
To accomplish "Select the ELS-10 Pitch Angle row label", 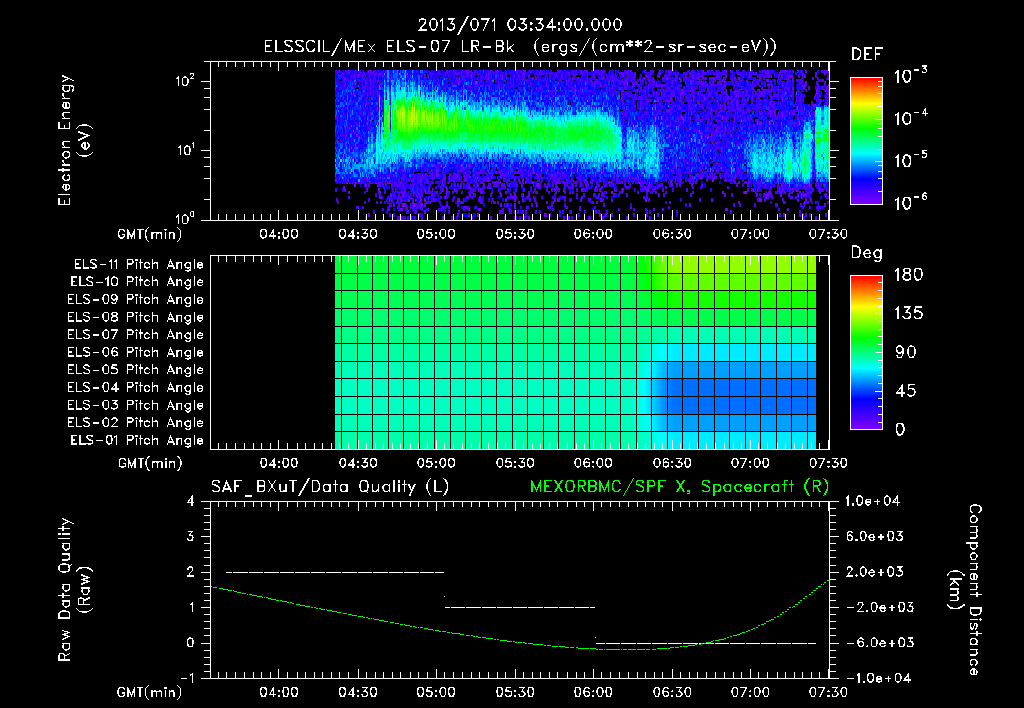I will point(137,282).
